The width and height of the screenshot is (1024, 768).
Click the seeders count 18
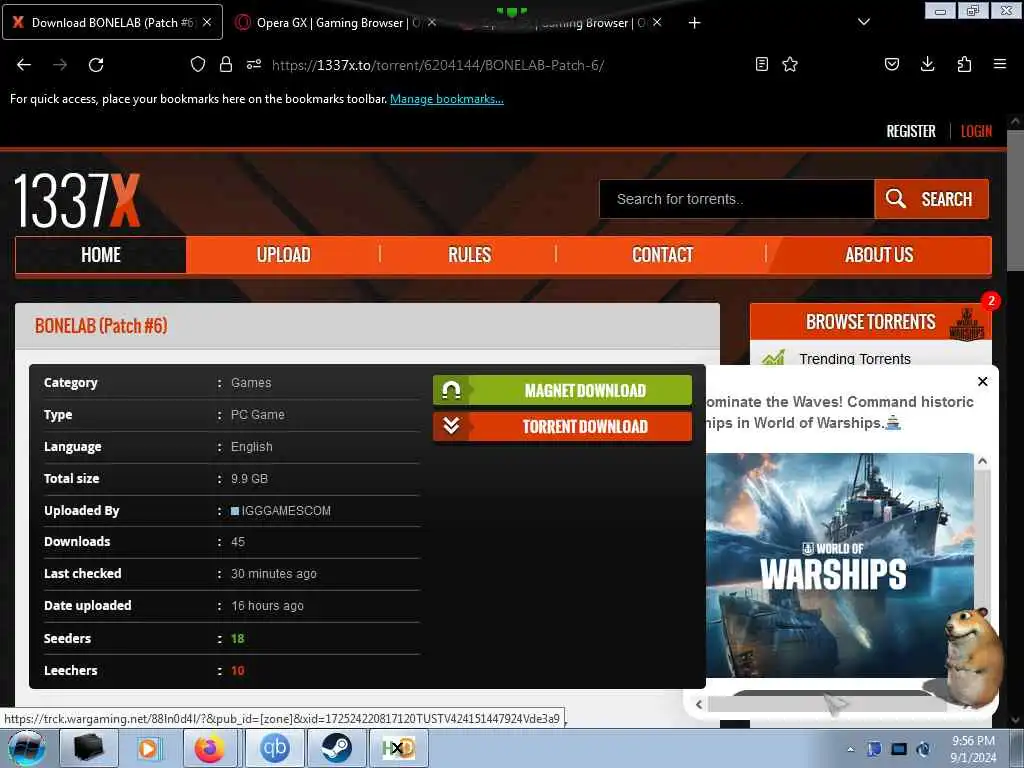point(238,639)
